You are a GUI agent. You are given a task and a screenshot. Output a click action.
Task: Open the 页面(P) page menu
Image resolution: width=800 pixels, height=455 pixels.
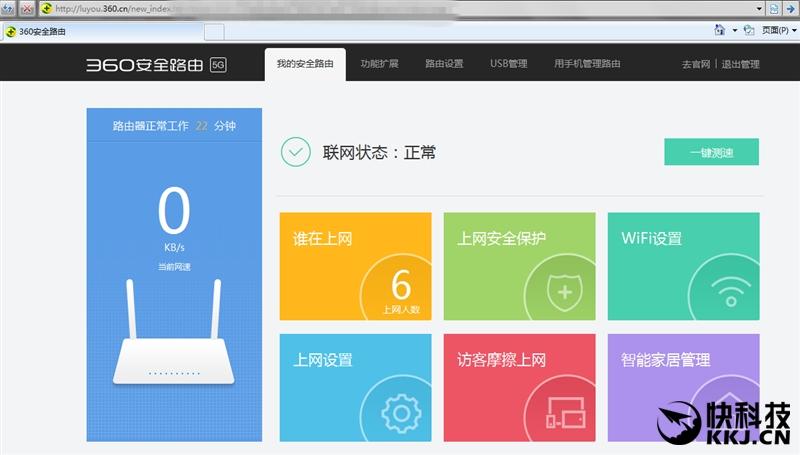point(779,31)
